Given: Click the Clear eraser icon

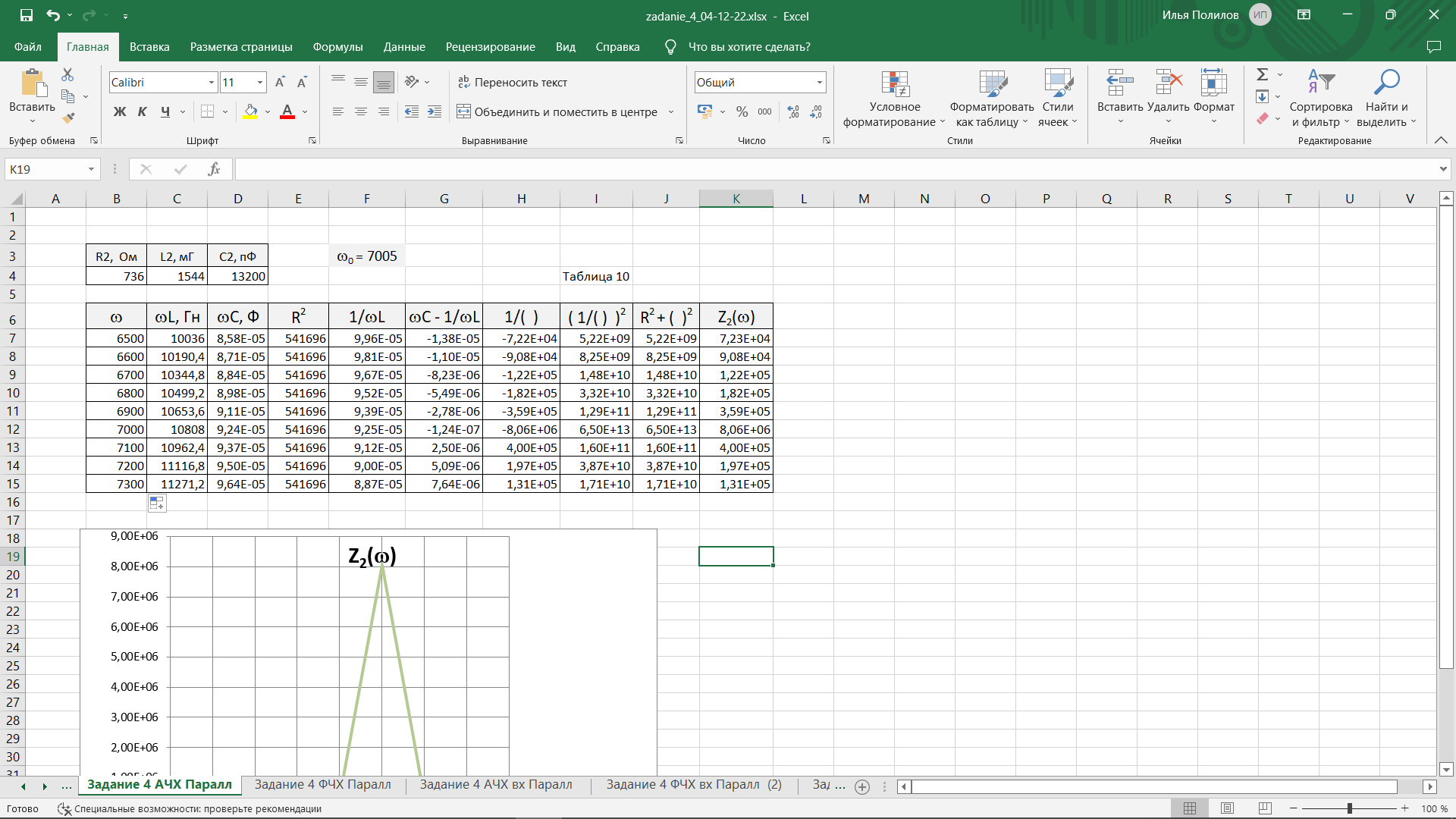Looking at the screenshot, I should tap(1262, 118).
